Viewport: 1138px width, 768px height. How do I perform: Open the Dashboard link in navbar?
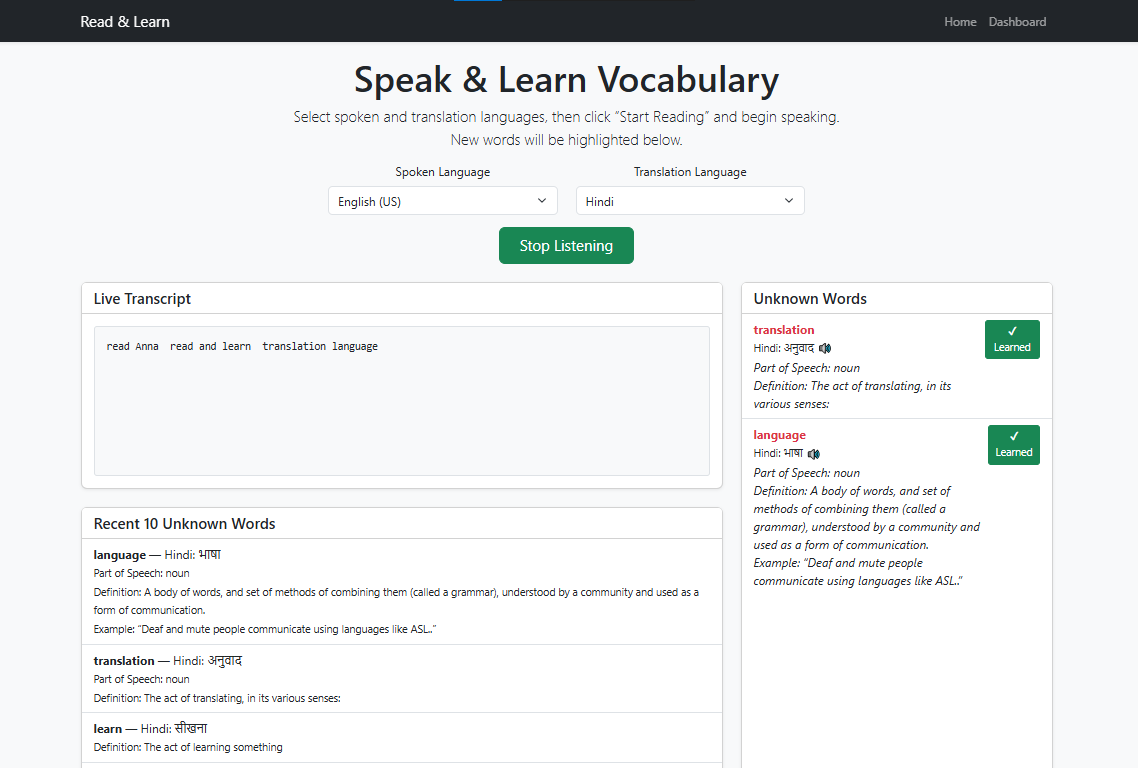pos(1017,22)
